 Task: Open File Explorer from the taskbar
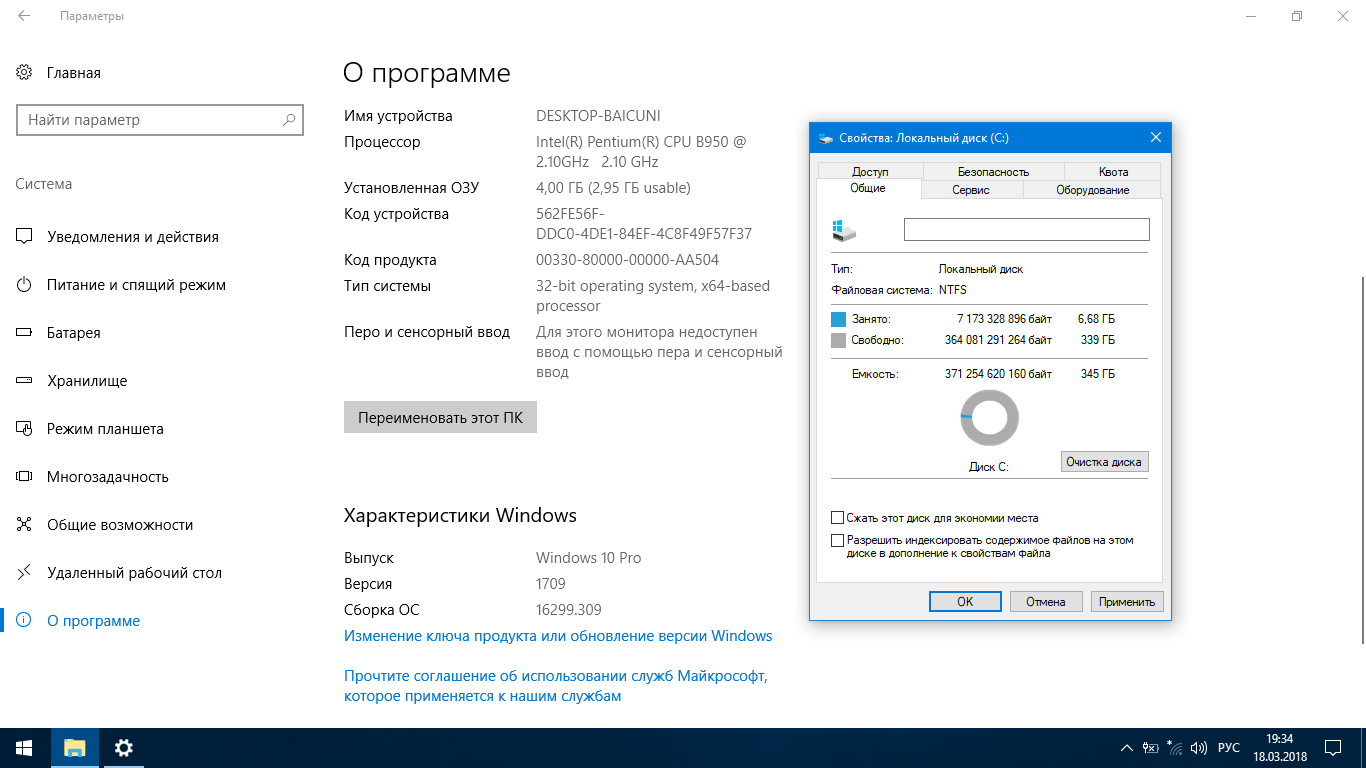click(75, 748)
